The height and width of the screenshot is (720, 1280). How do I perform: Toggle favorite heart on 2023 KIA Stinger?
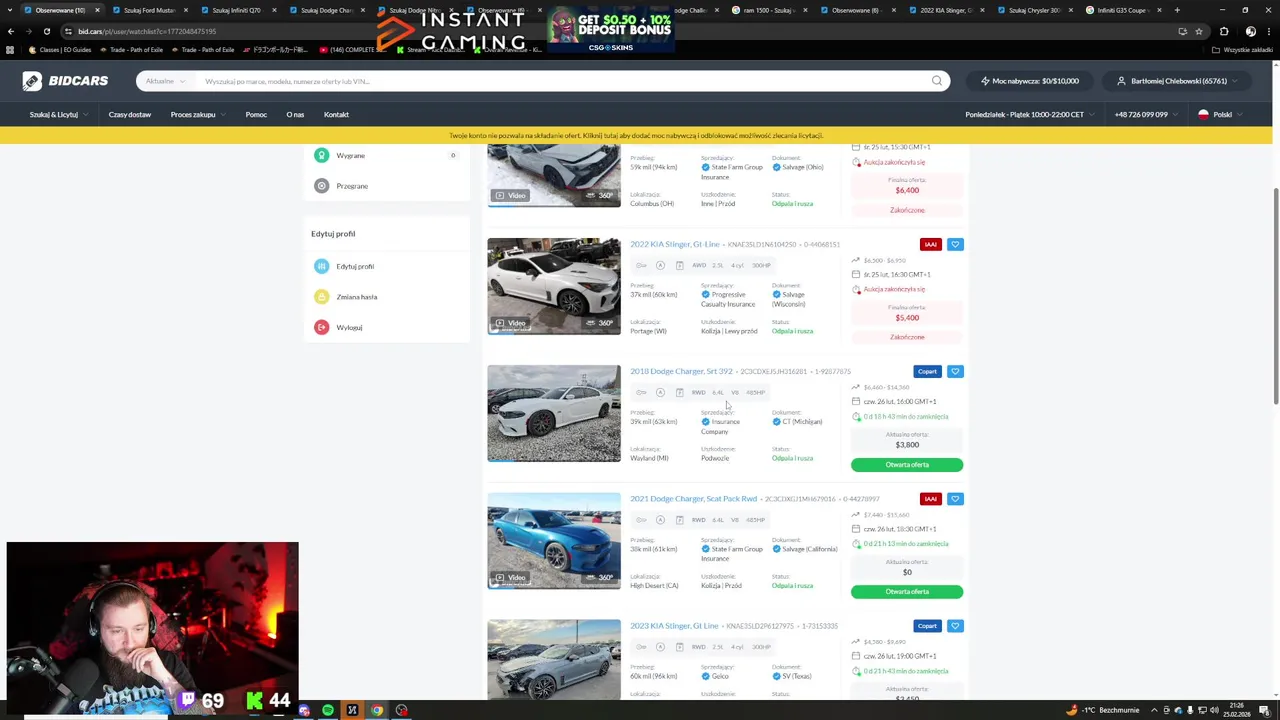pos(955,626)
